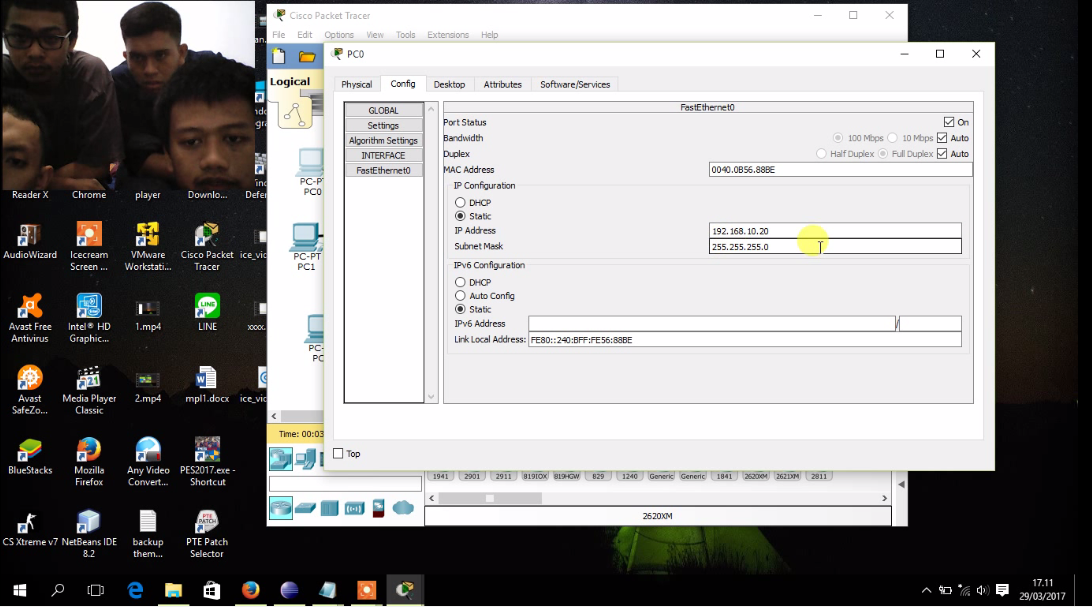1092x607 pixels.
Task: Click the MAC Address field
Action: [x=841, y=170]
